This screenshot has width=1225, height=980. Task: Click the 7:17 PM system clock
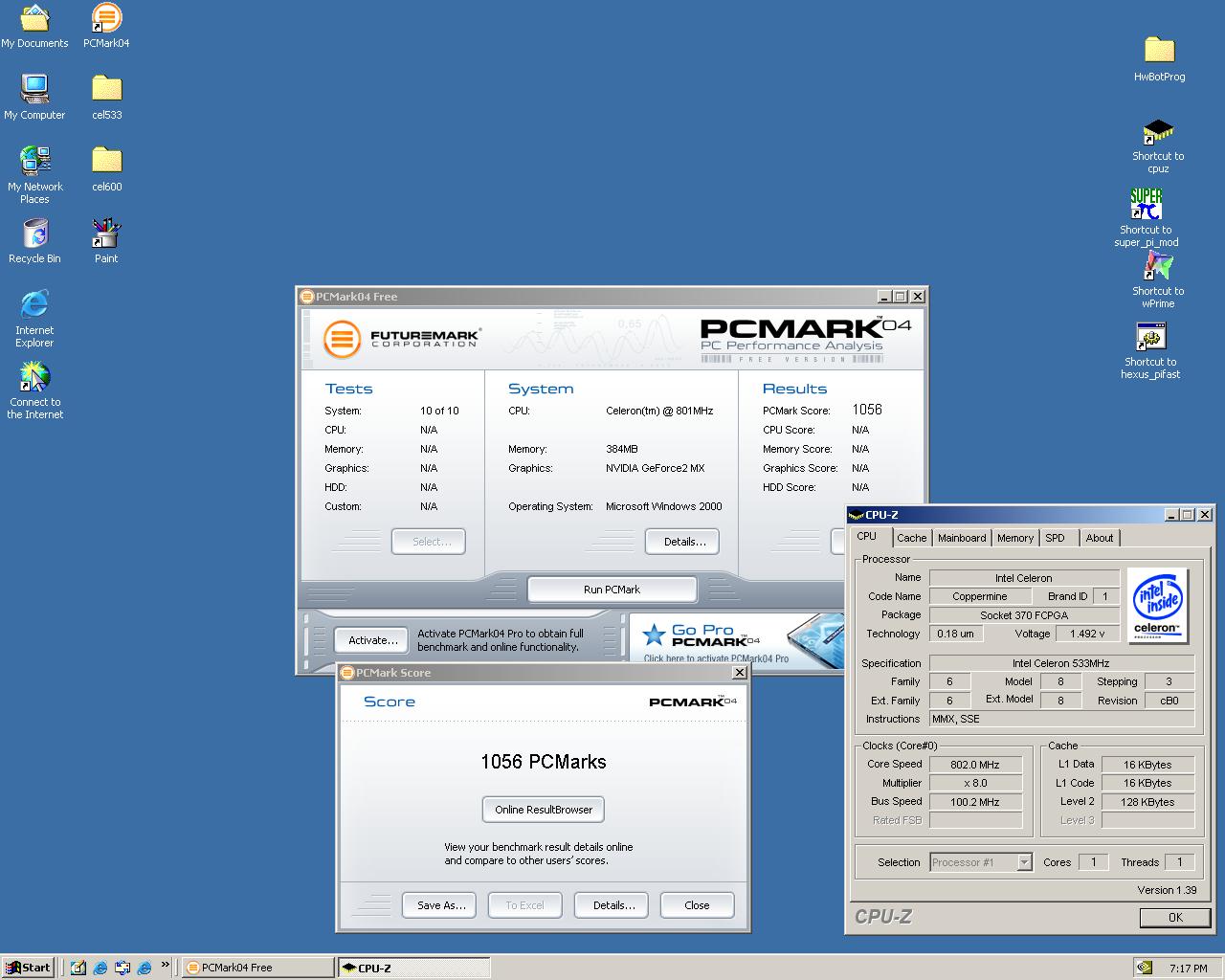(x=1188, y=969)
